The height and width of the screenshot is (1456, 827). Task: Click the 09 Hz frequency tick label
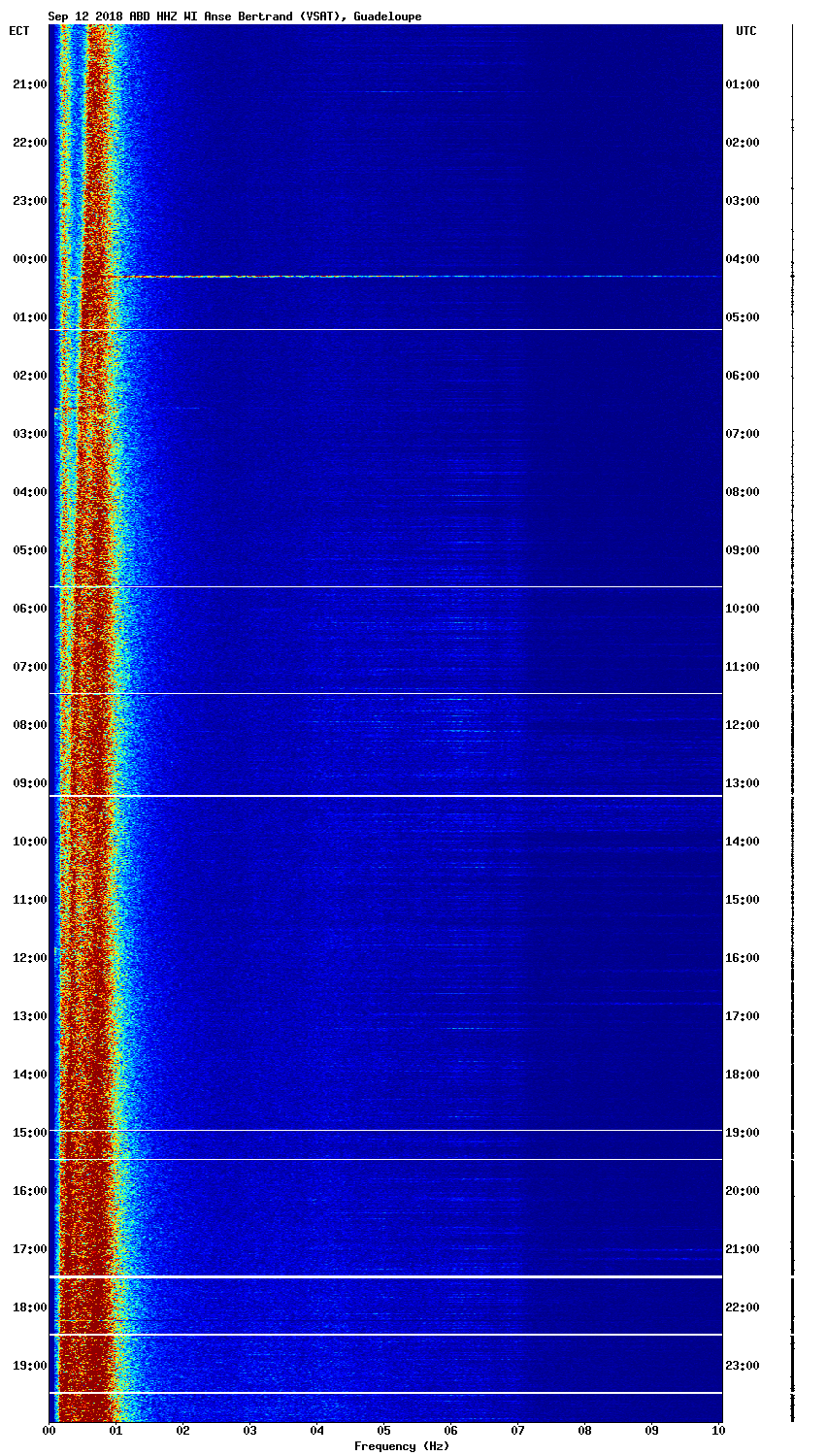click(x=651, y=1431)
